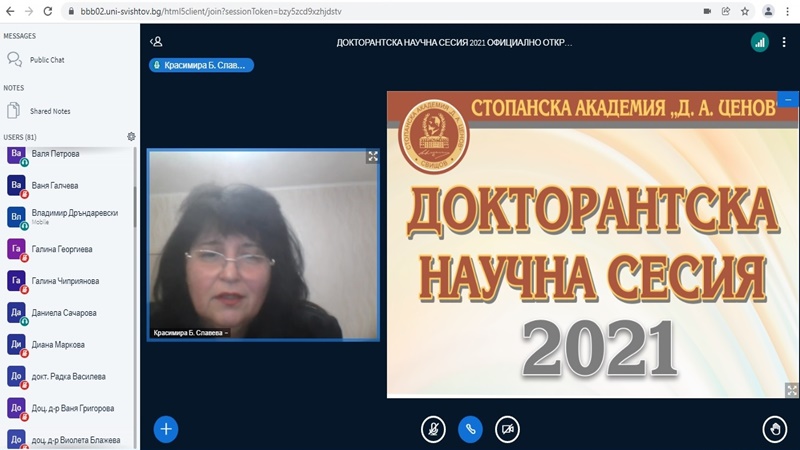Open the meeting options three-dot menu

click(x=784, y=42)
